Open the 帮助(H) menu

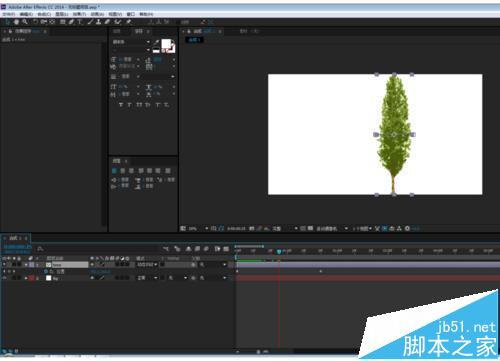click(x=146, y=14)
